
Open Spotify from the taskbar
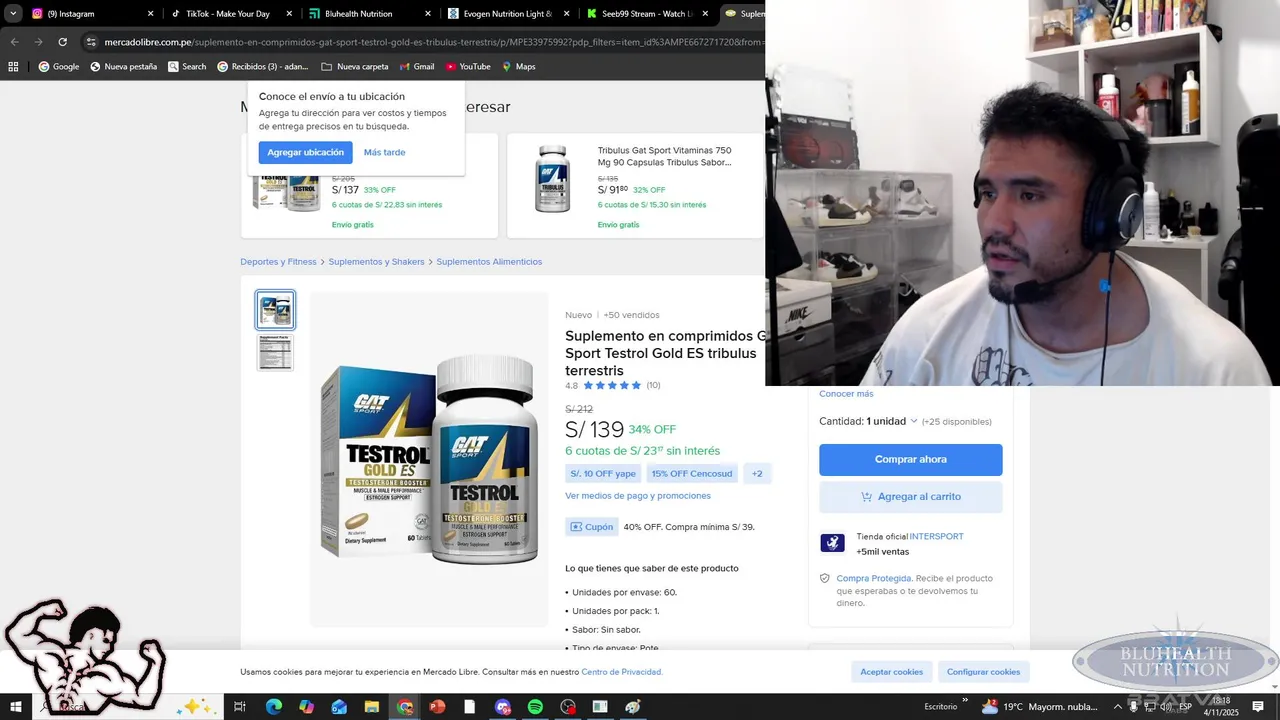535,707
